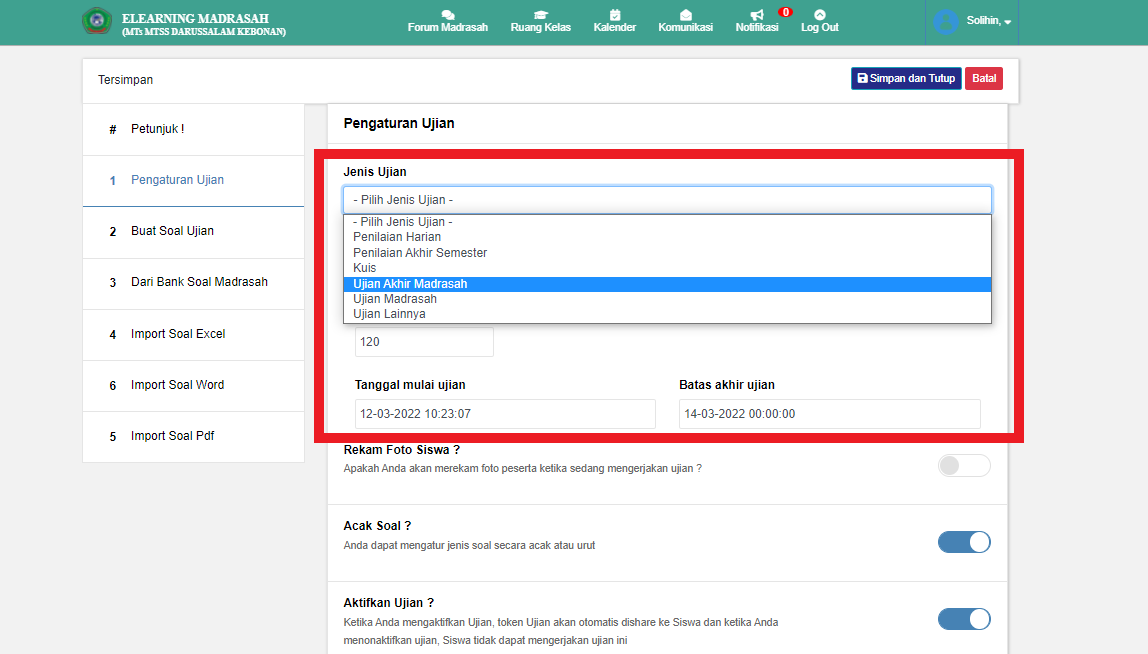The image size is (1148, 654).
Task: Open the Kalender icon
Action: point(614,15)
